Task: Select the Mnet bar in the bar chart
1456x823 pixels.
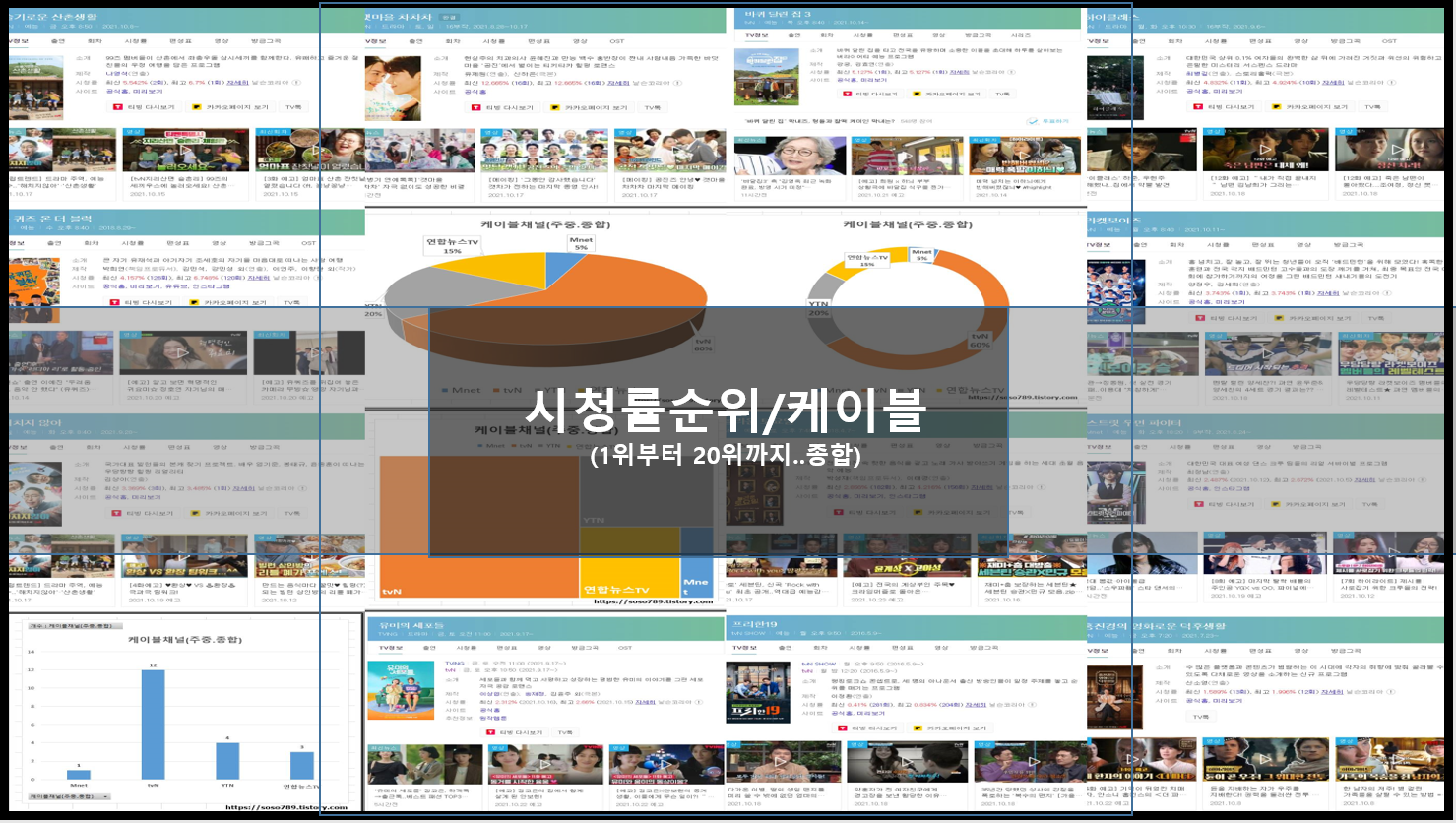Action: point(79,775)
